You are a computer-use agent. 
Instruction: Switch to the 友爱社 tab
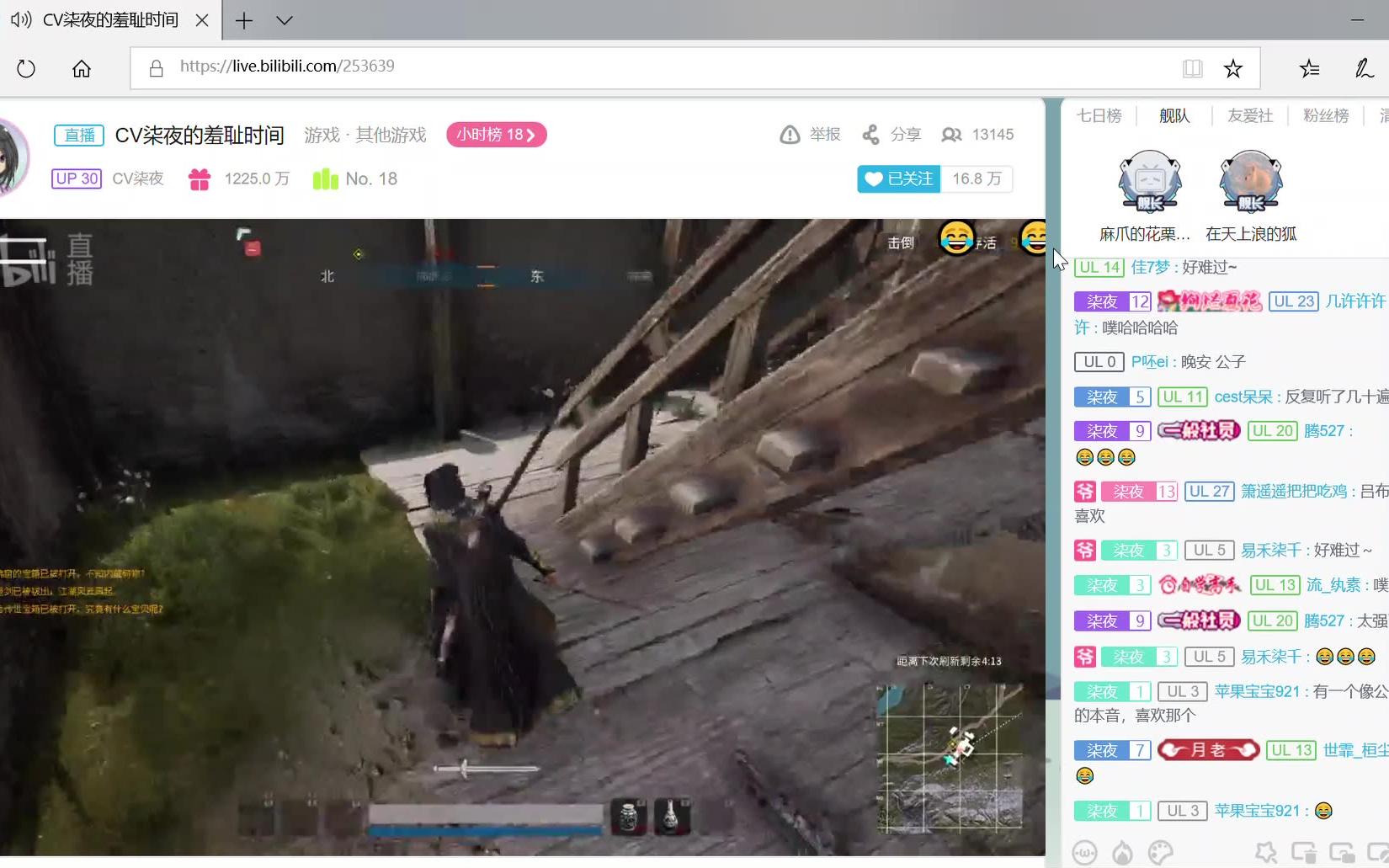(1250, 115)
